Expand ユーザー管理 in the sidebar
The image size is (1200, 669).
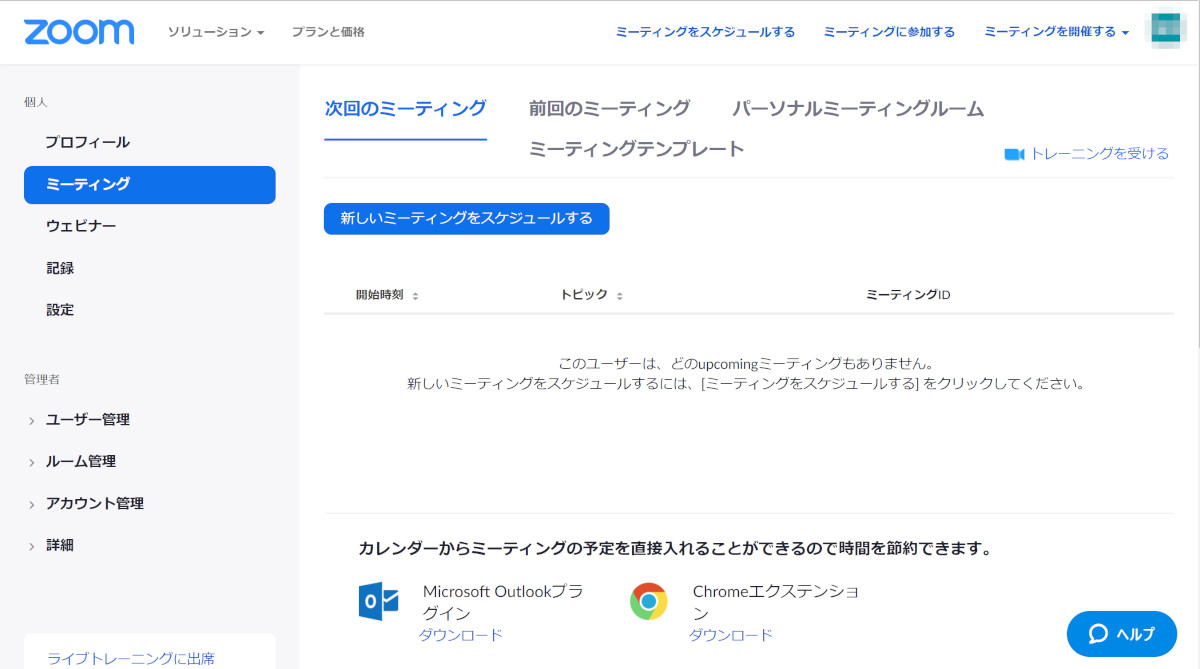pos(87,420)
